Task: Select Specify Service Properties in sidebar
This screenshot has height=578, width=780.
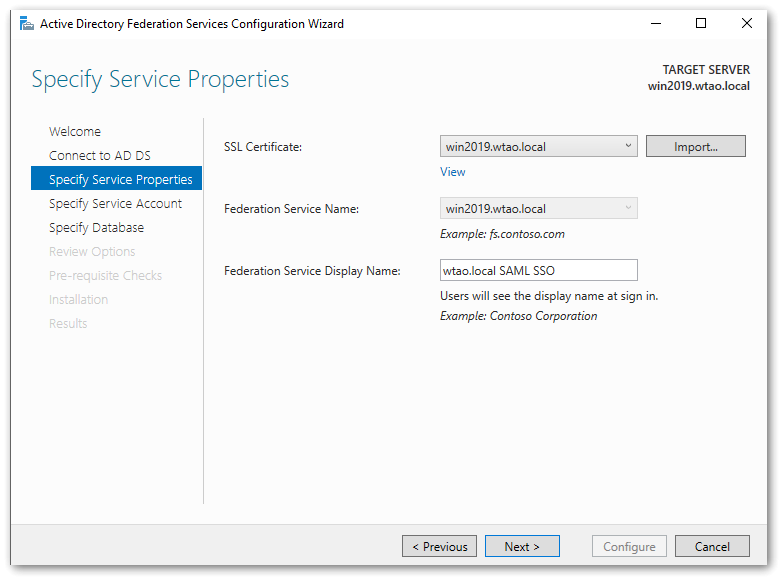Action: 120,180
